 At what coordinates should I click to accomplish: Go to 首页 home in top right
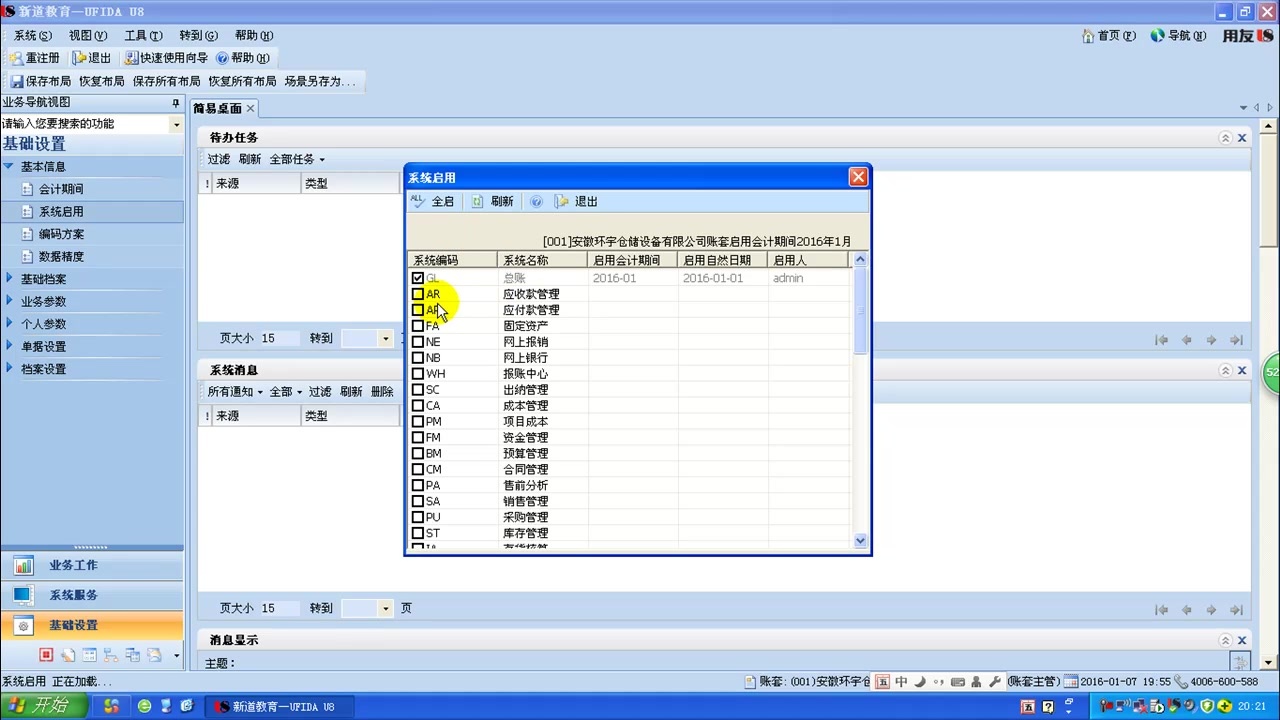coord(1109,35)
